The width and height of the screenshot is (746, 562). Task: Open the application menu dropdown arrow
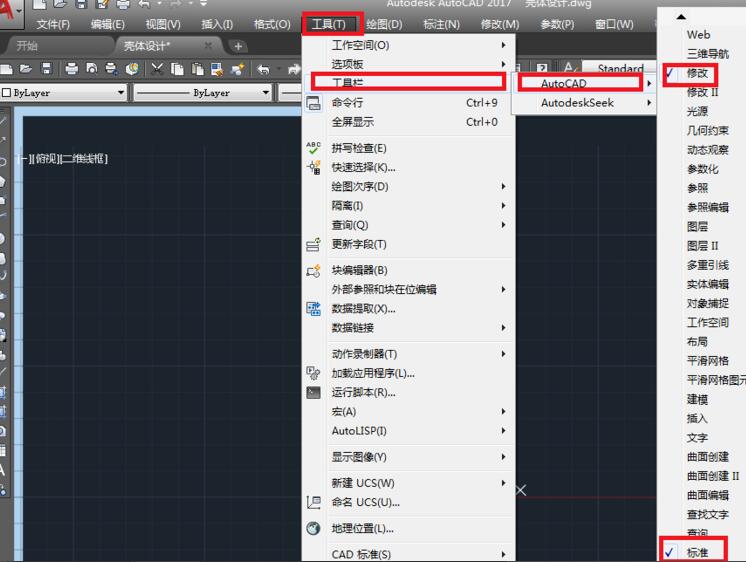pyautogui.click(x=19, y=10)
